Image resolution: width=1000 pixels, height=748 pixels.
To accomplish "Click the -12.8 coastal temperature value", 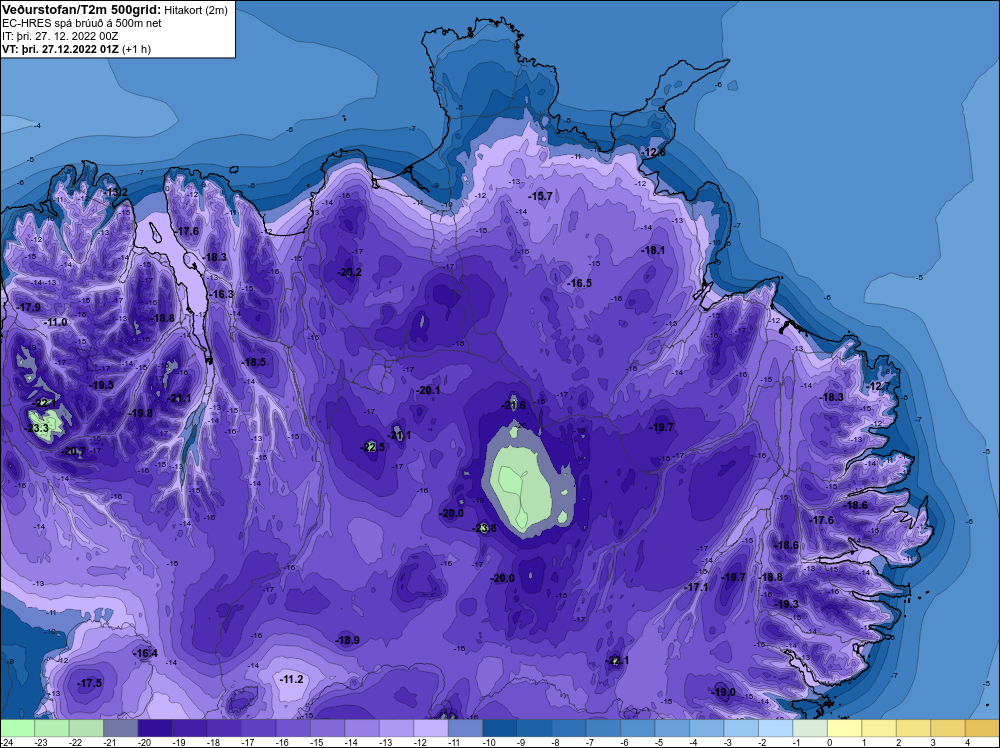I will [x=654, y=152].
